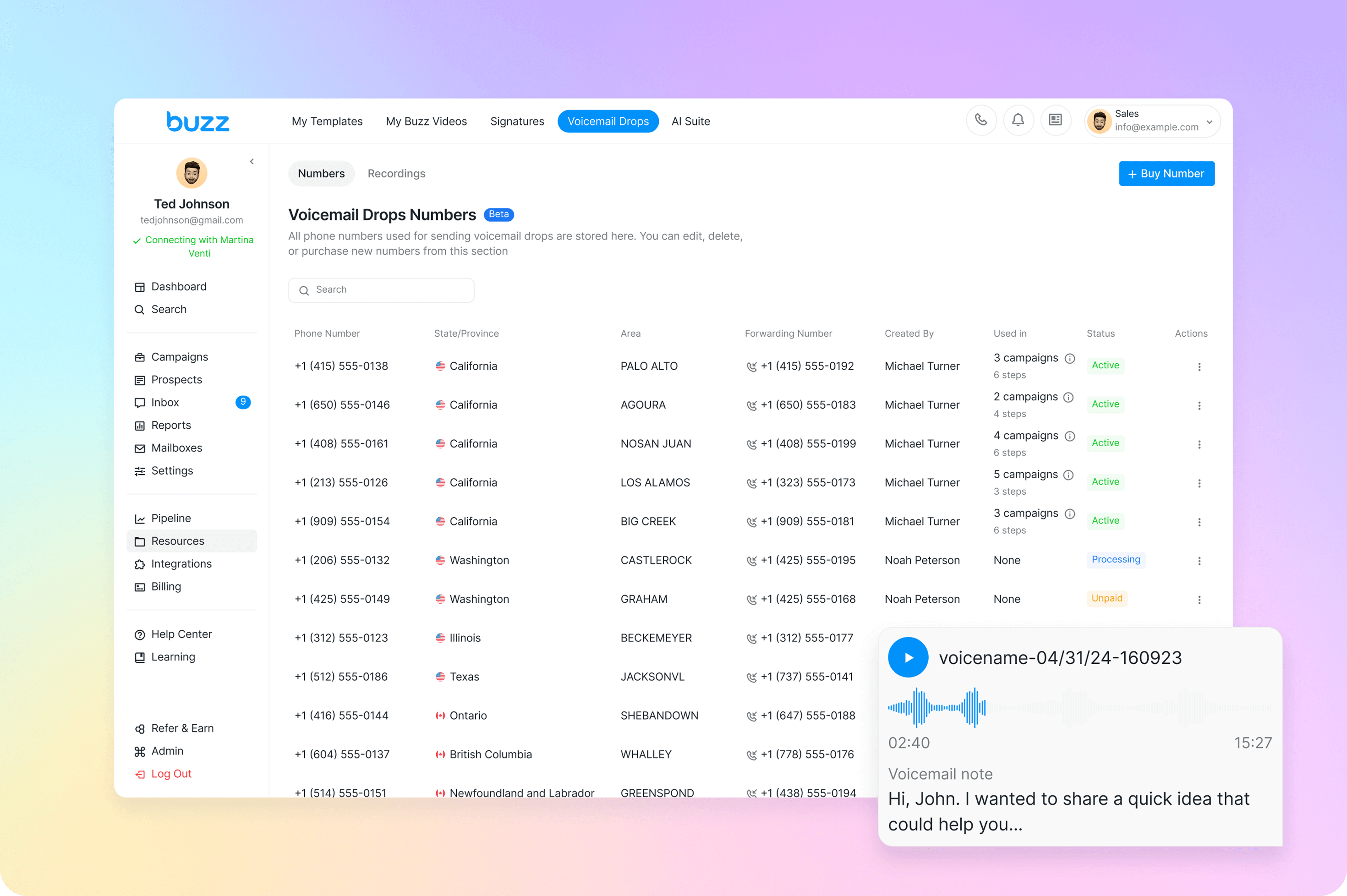Open Inbox with 9 unread badge
Screen dimensions: 1347x896
[x=165, y=402]
